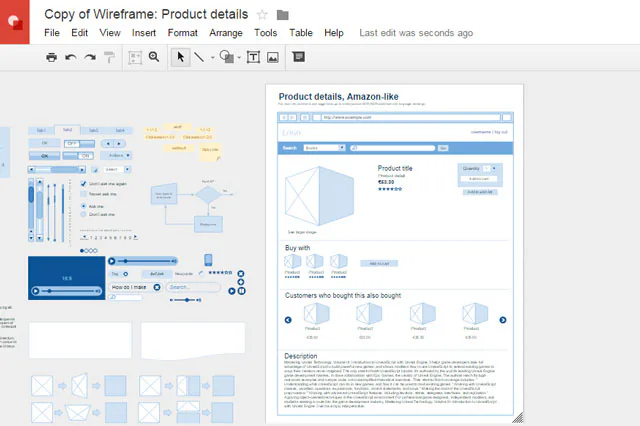Click the 'Search...' rounded field widget

[193, 287]
